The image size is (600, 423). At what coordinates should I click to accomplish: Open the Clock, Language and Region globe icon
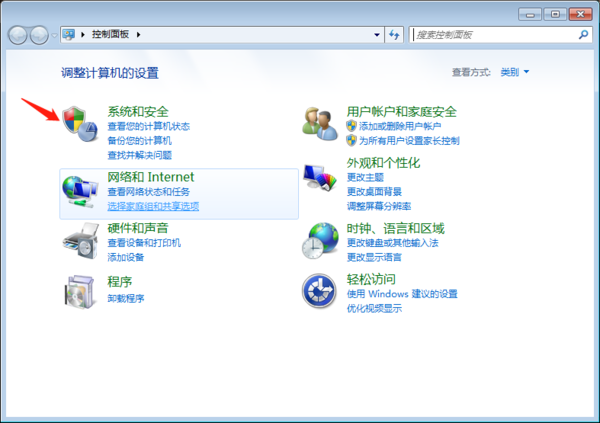(x=320, y=241)
